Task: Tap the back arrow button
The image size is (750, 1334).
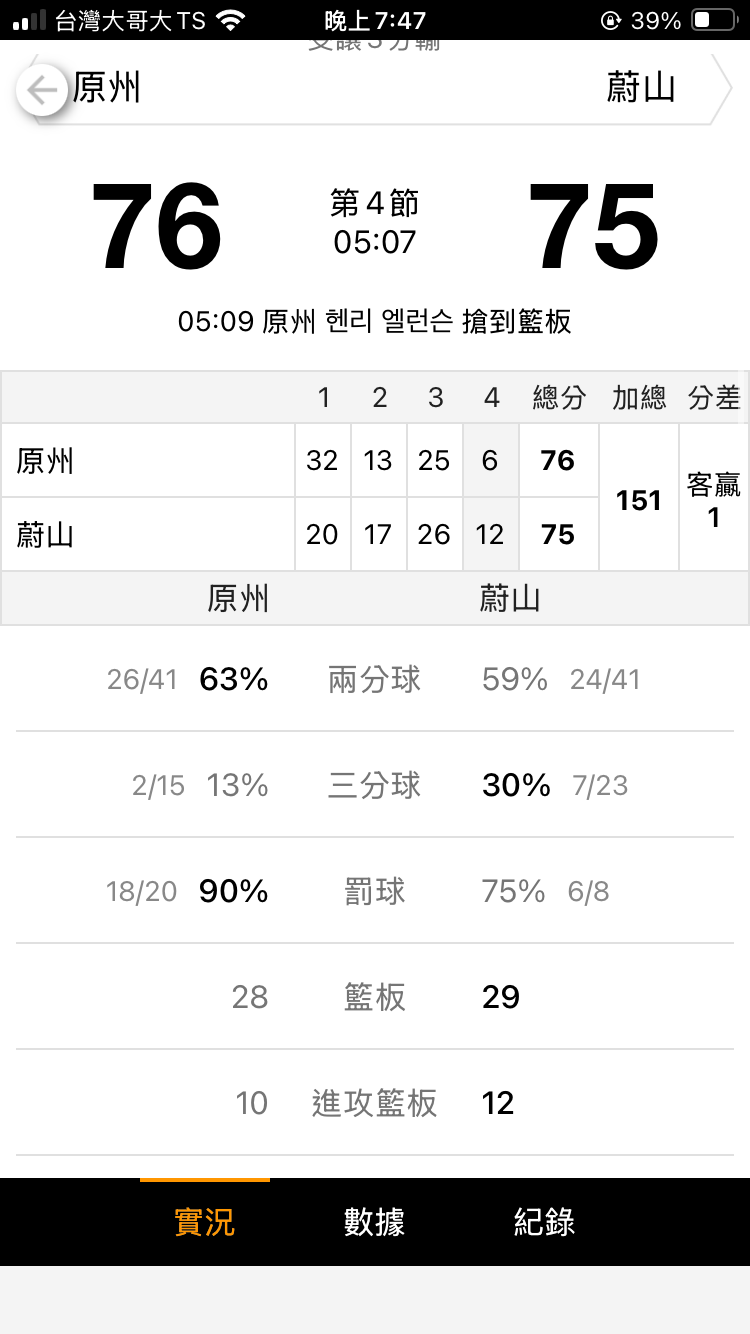Action: coord(42,91)
